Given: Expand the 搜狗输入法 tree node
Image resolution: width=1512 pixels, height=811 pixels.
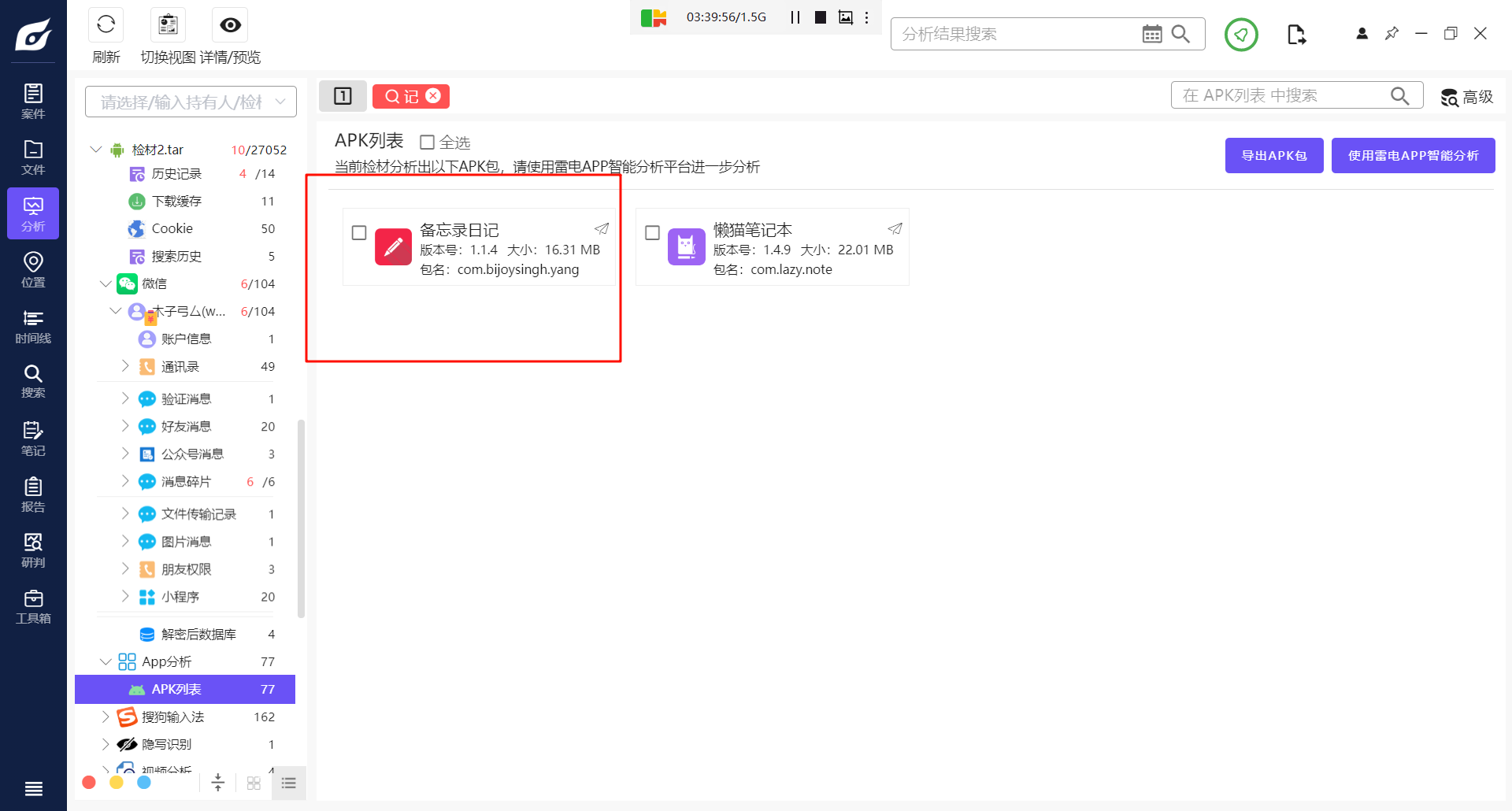Looking at the screenshot, I should (106, 717).
